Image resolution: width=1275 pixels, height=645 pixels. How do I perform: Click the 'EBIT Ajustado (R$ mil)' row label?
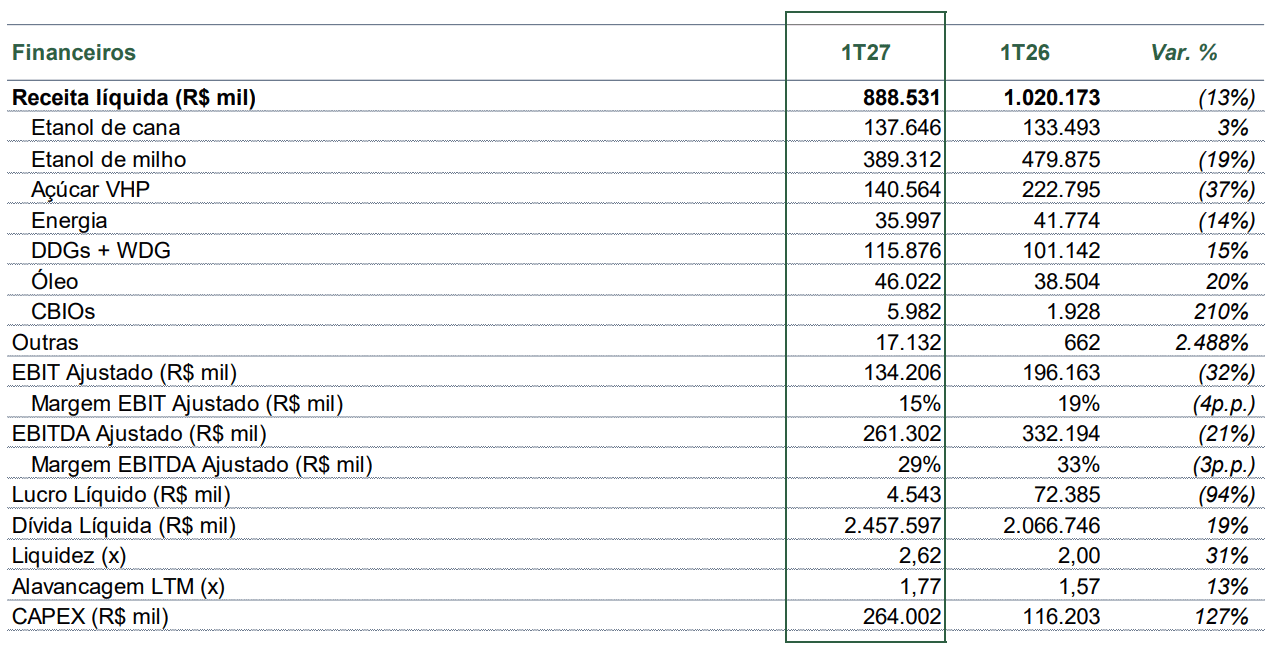click(125, 373)
